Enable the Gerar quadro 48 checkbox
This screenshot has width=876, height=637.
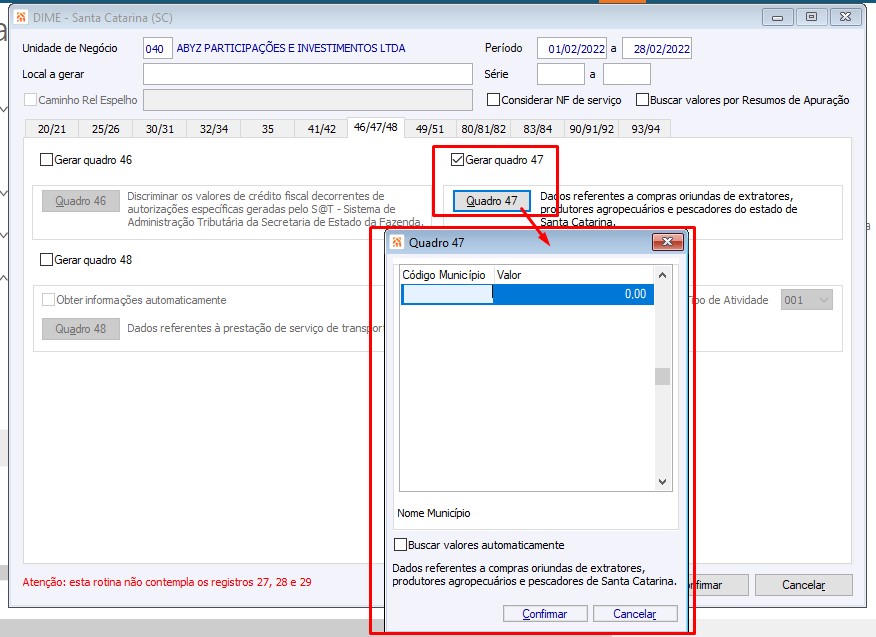[46, 260]
